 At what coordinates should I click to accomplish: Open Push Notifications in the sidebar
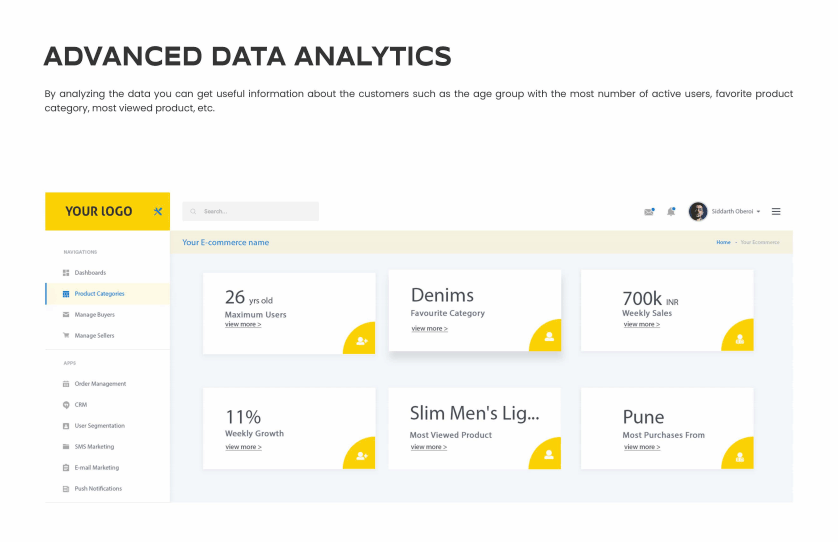click(x=98, y=489)
